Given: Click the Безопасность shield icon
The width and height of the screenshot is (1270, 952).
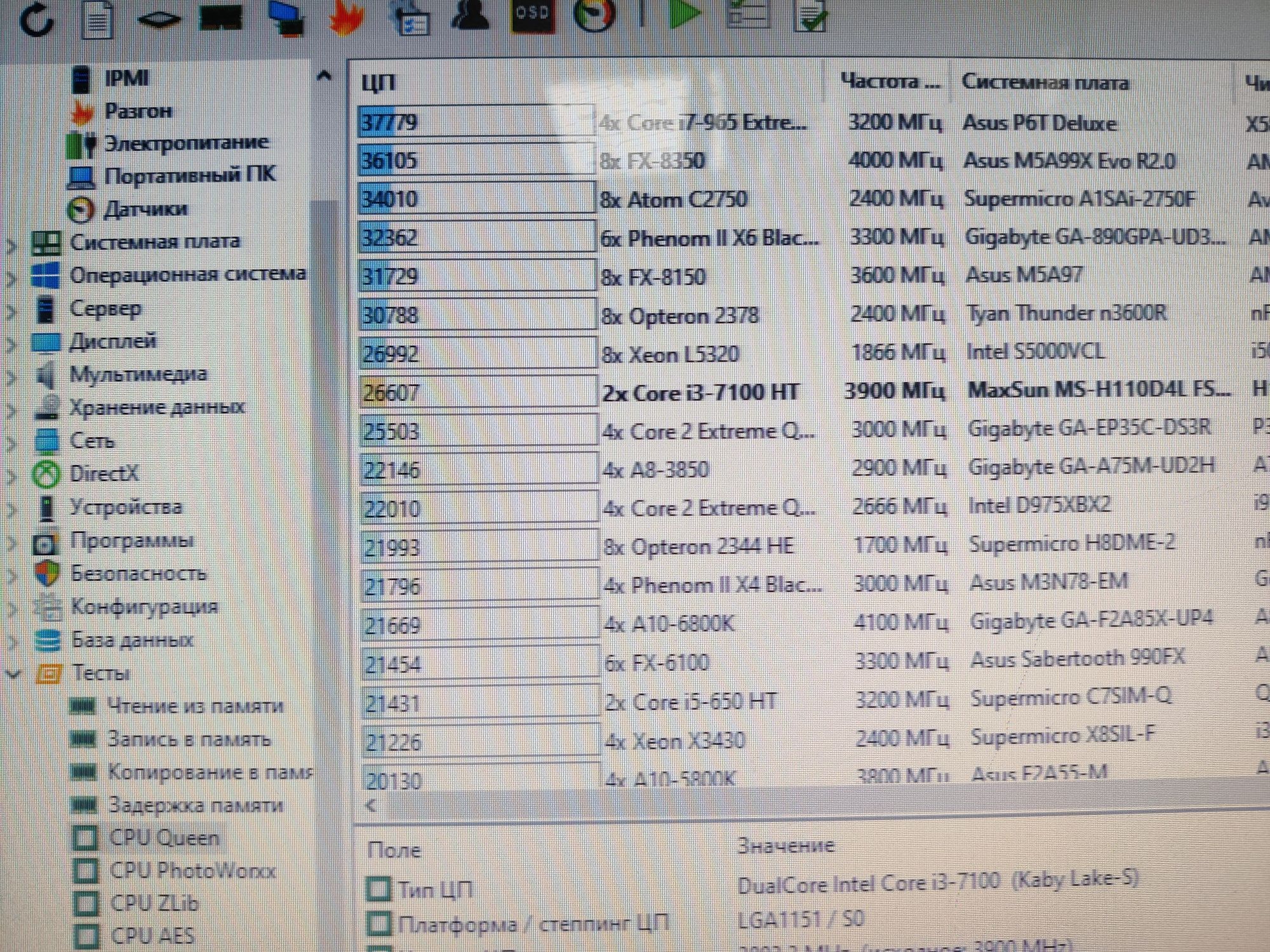Looking at the screenshot, I should pos(47,574).
